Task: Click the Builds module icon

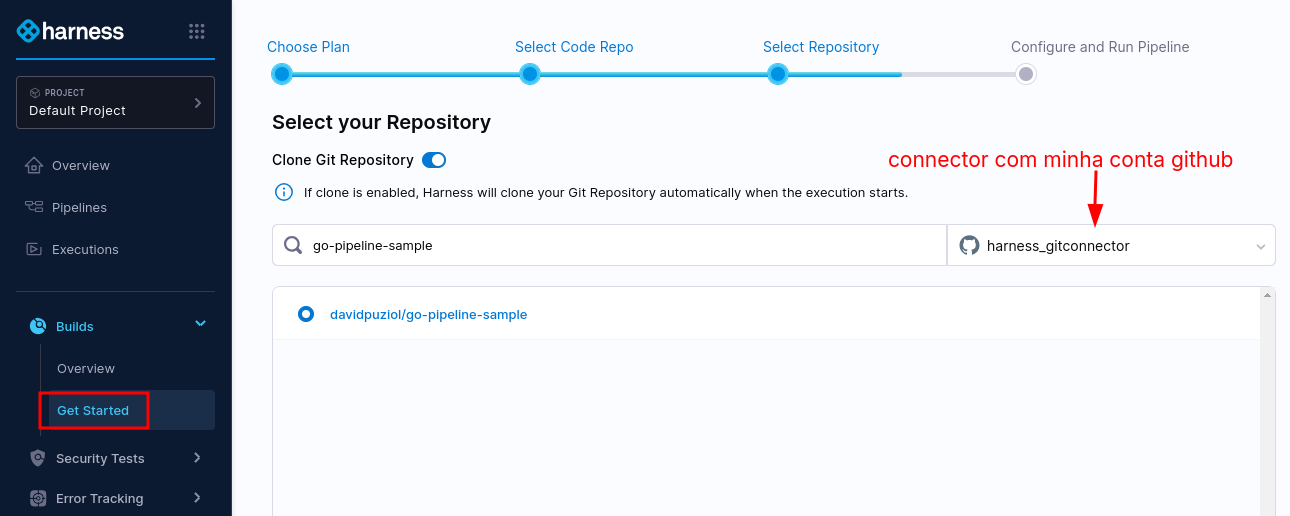Action: coord(38,326)
